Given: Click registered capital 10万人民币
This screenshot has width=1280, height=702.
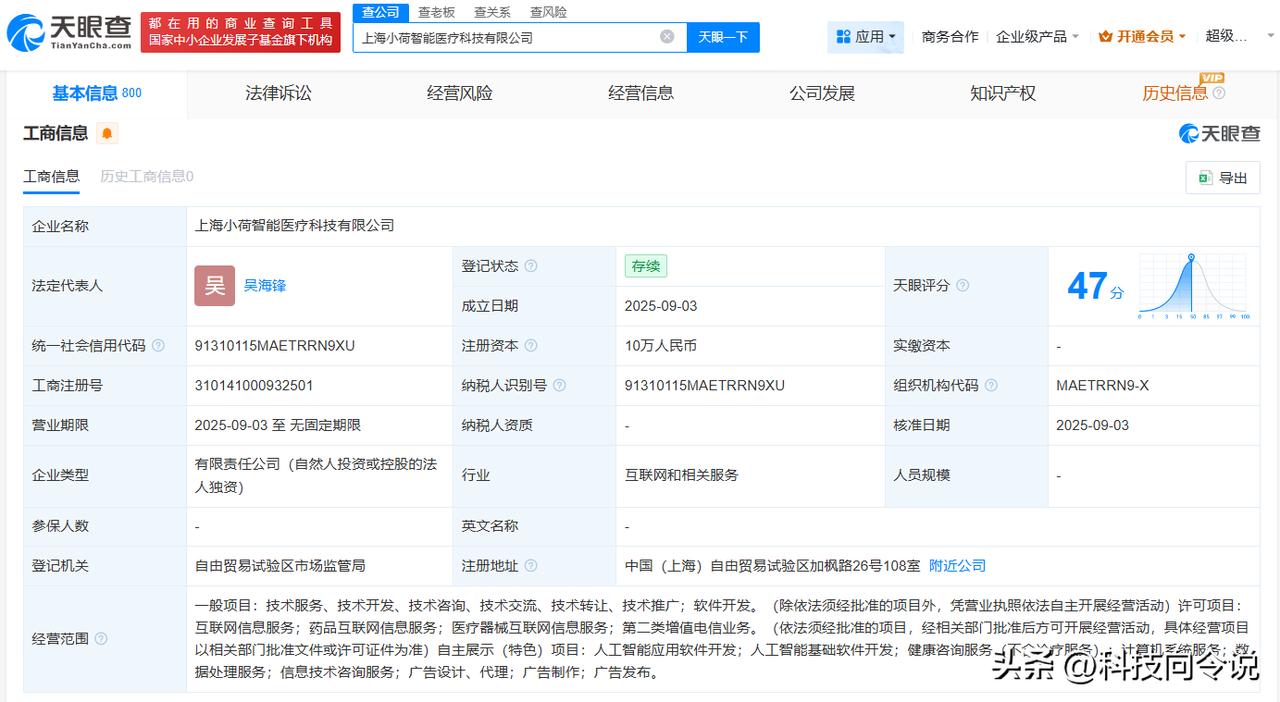Looking at the screenshot, I should coord(661,345).
